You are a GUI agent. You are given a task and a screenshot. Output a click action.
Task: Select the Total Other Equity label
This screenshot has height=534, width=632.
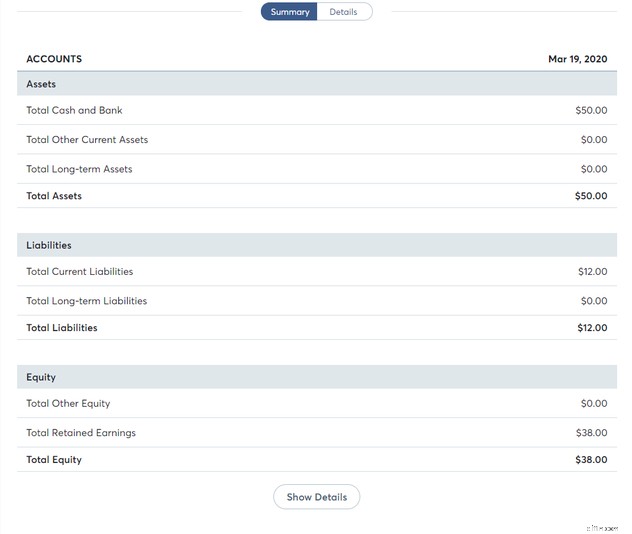(x=68, y=404)
